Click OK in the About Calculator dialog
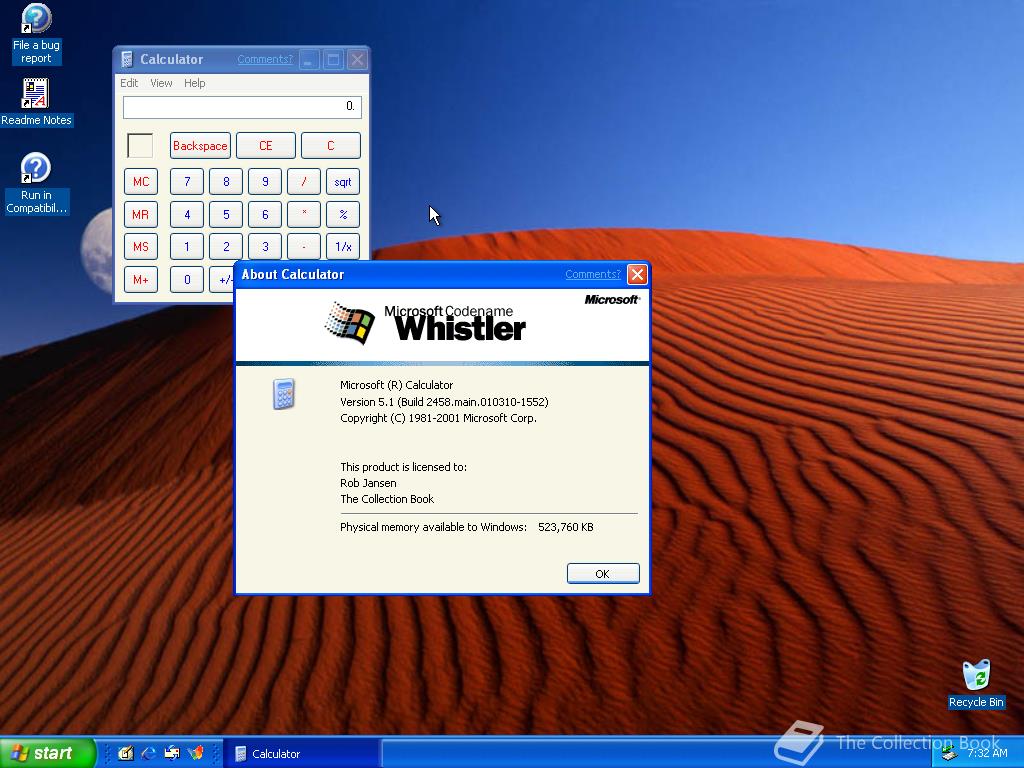1024x768 pixels. 603,573
